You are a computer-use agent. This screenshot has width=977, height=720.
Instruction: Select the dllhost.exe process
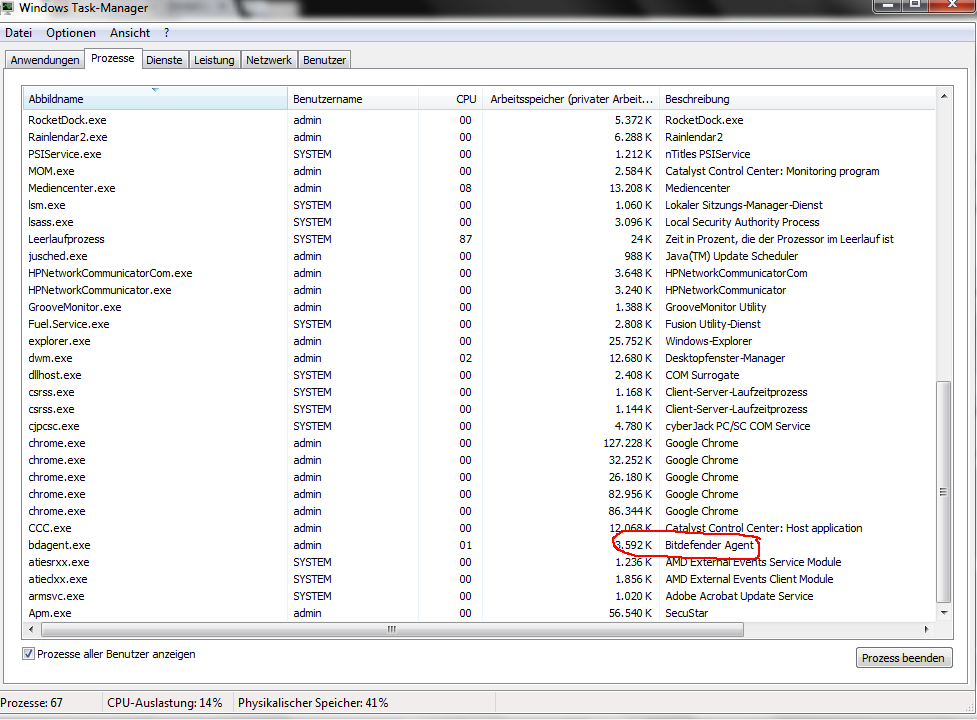[479, 376]
